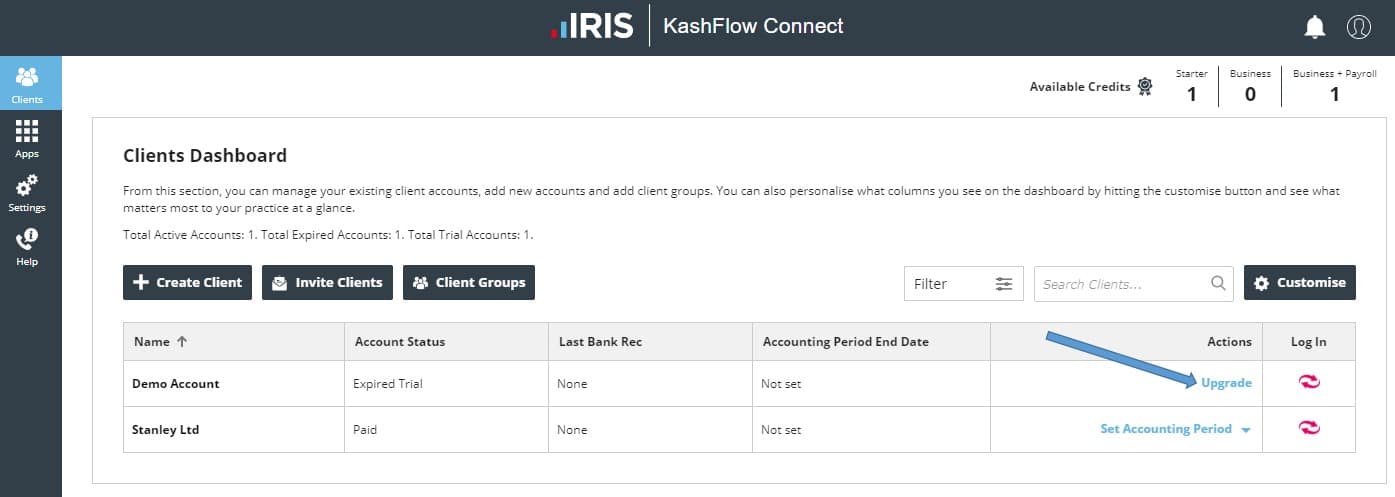Go to Settings in the sidebar

27,192
